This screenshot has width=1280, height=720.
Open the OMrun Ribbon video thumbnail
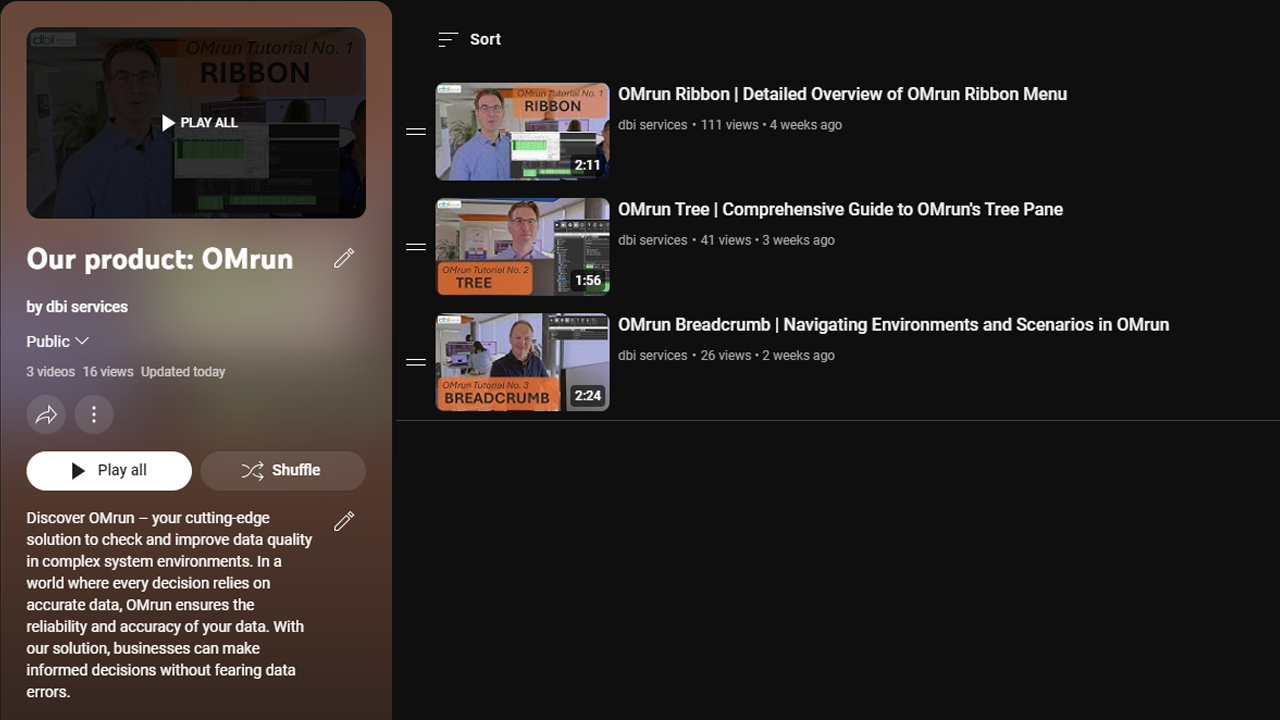pyautogui.click(x=523, y=132)
